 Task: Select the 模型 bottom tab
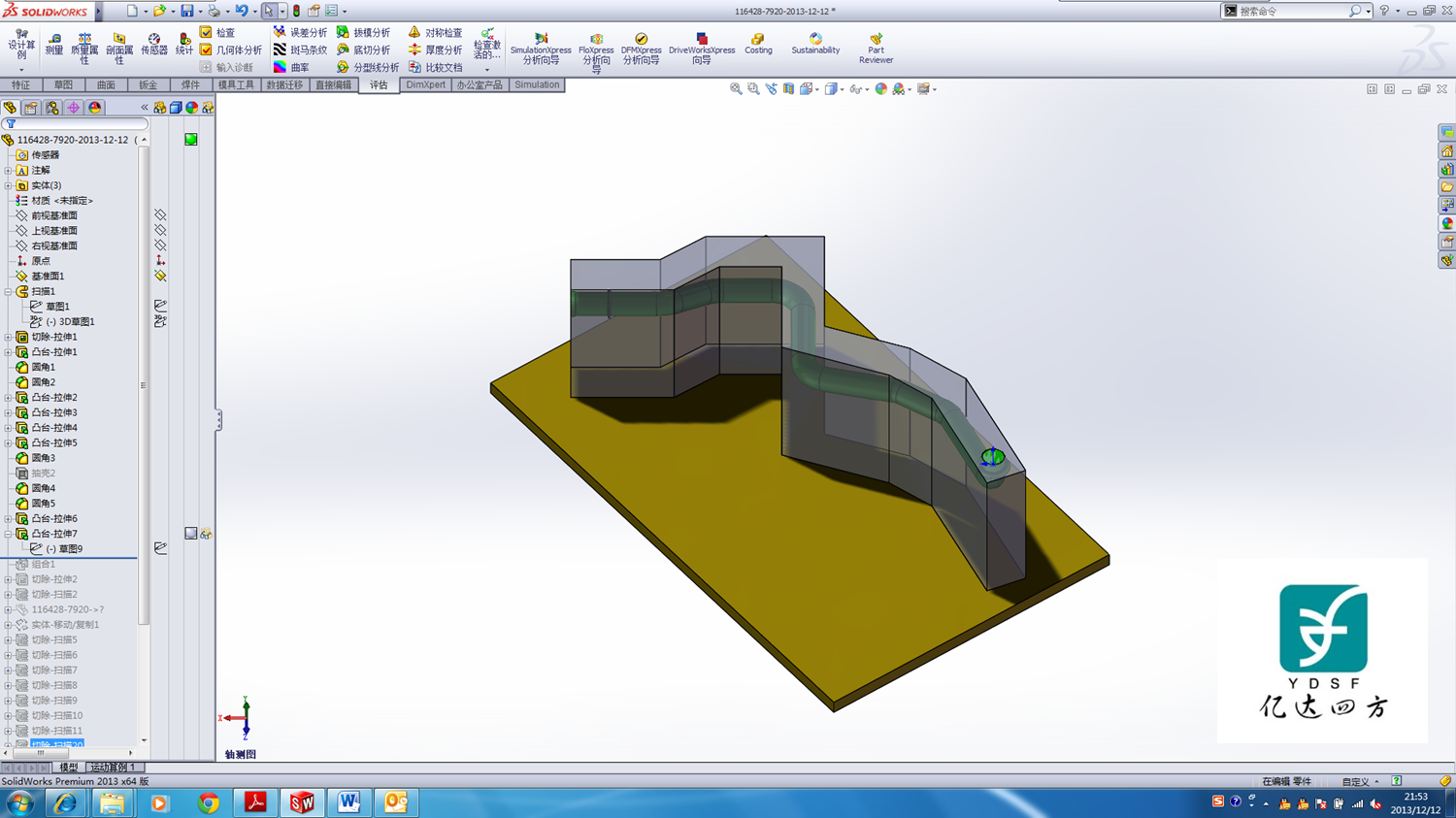[x=68, y=768]
